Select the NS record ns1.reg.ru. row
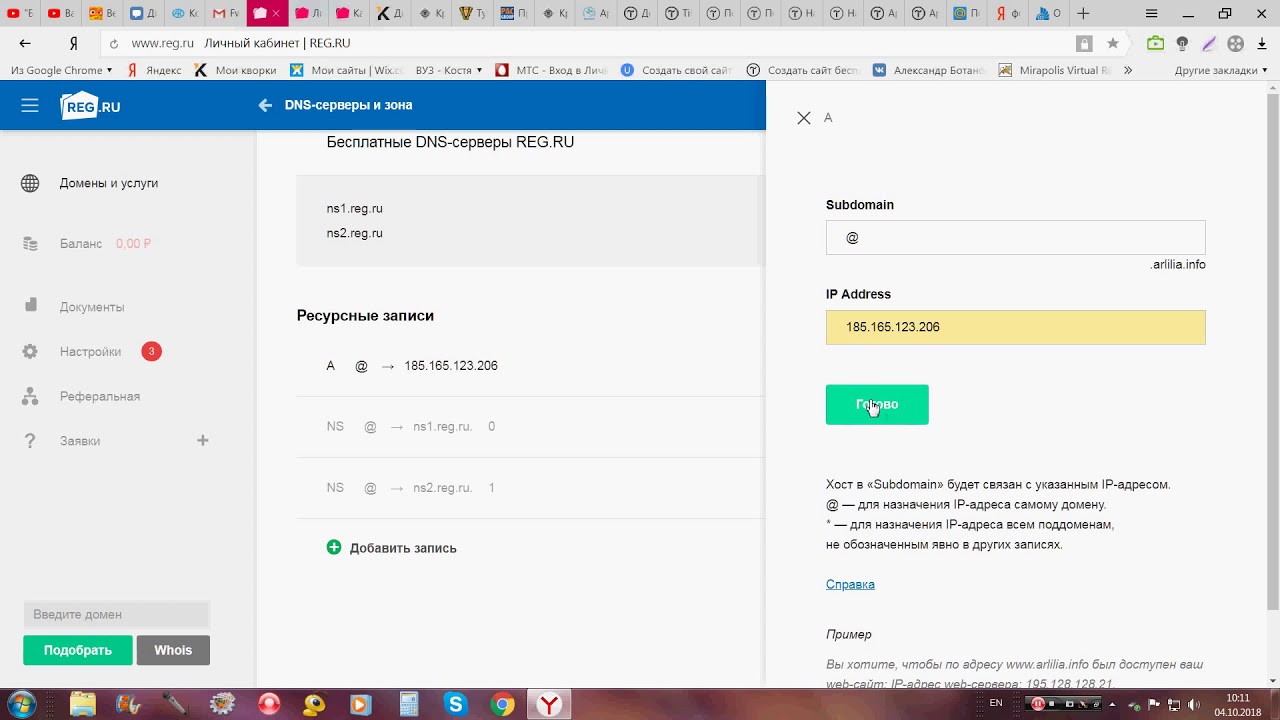 click(x=530, y=427)
